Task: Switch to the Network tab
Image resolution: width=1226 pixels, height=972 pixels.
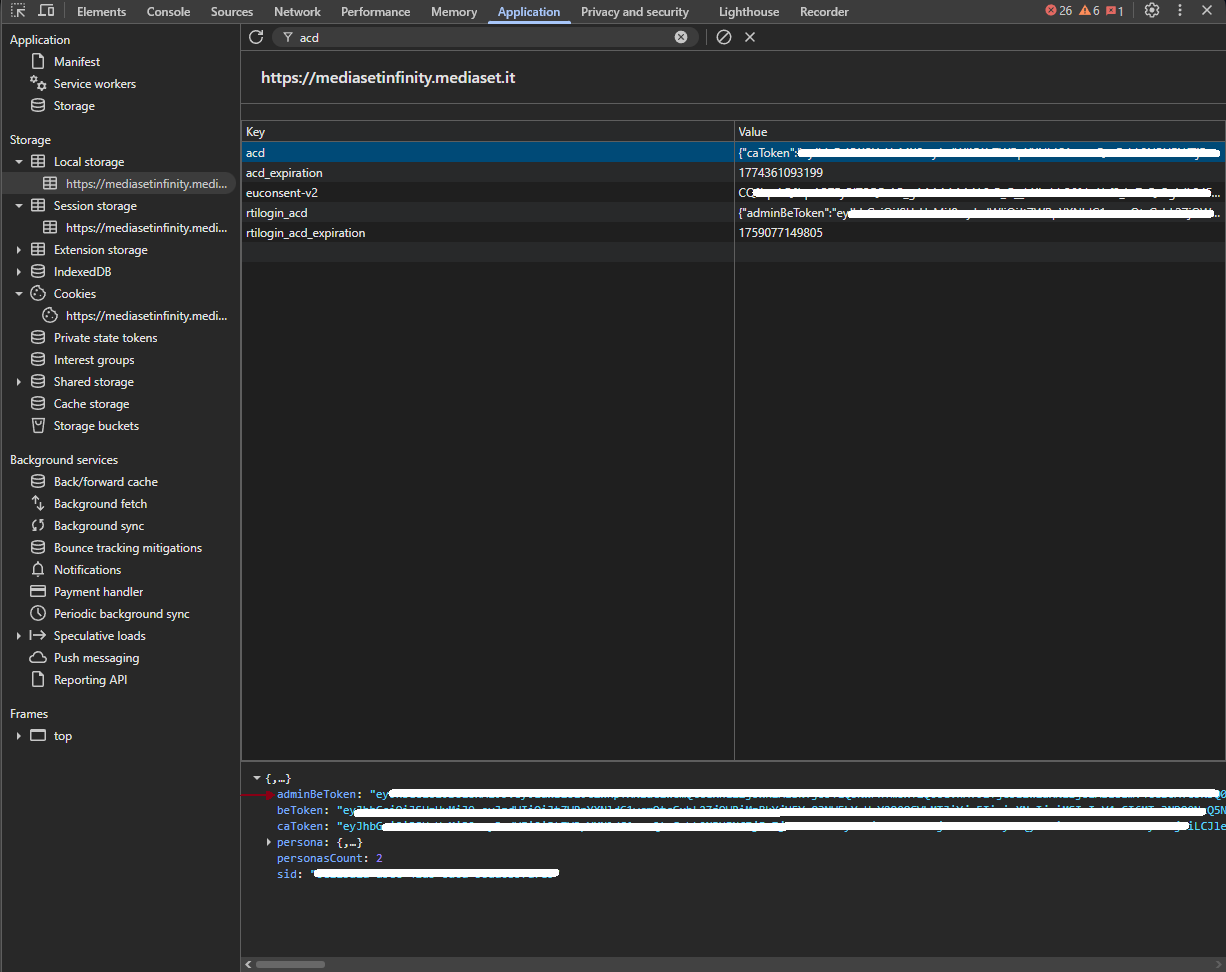Action: (x=297, y=12)
